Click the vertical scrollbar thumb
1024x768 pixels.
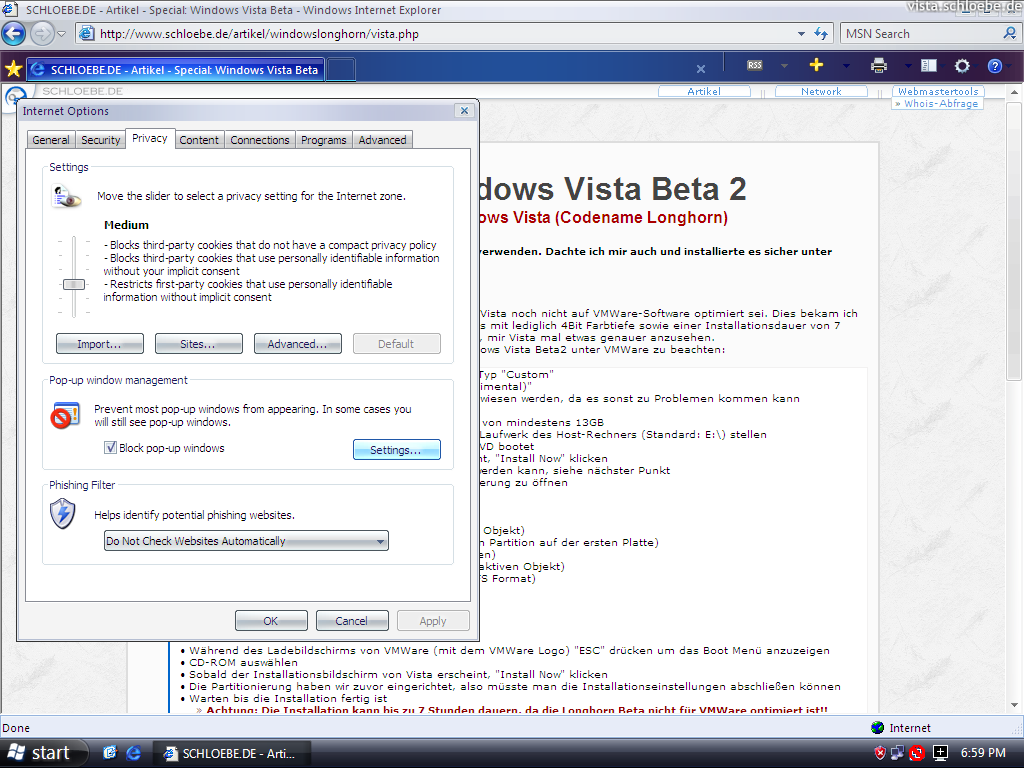[1014, 240]
